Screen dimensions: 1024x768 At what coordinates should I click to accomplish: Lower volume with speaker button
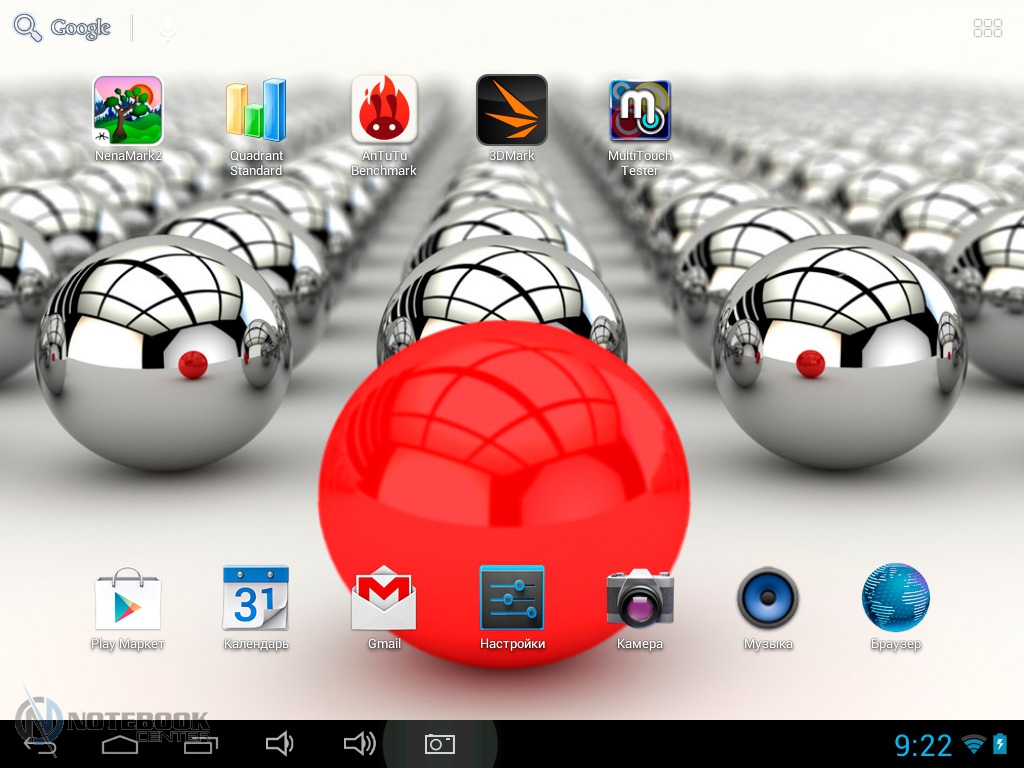click(279, 744)
